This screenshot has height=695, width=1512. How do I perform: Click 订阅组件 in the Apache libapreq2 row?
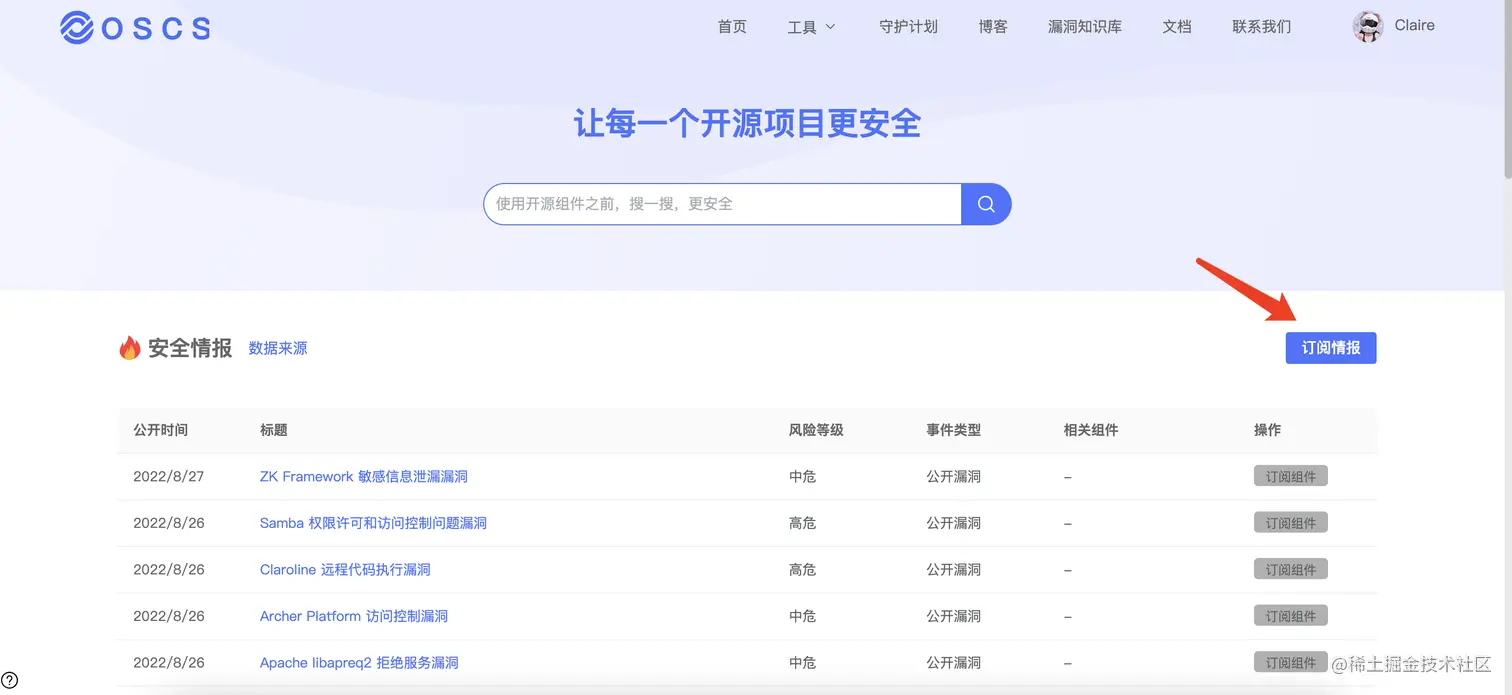1291,662
